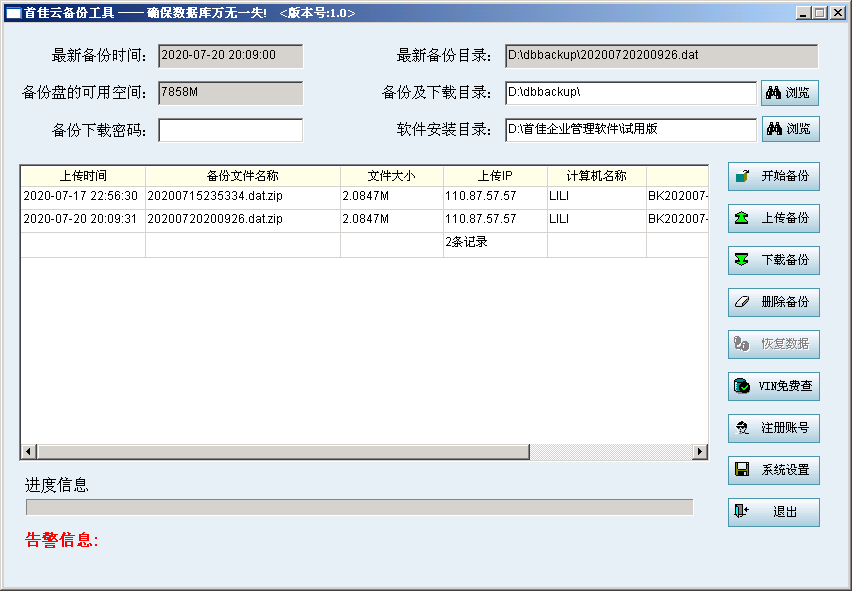Click the progress bar under 进度信息
The width and height of the screenshot is (852, 591).
[x=359, y=507]
